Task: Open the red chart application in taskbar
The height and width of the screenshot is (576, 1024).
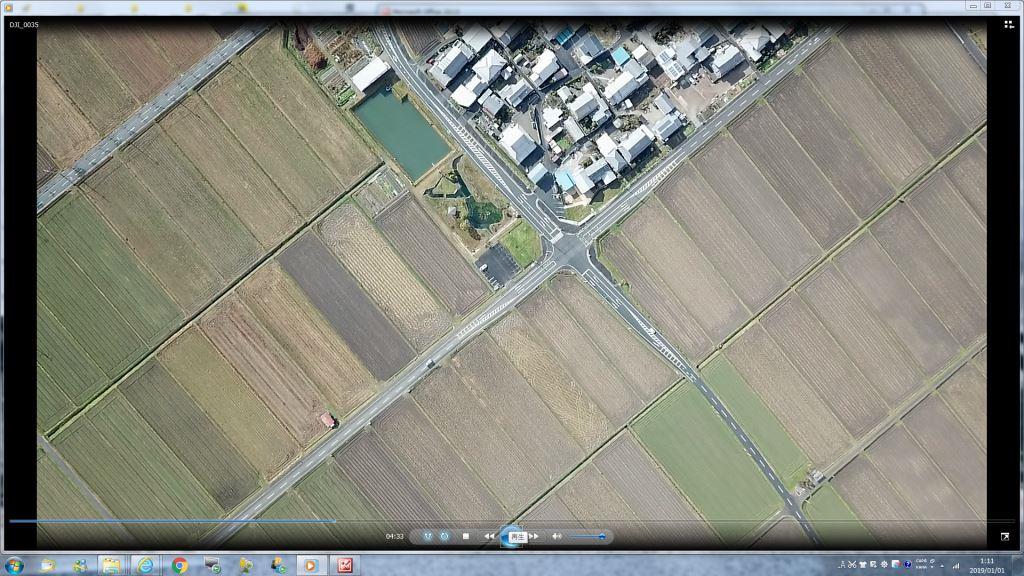Action: tap(344, 566)
